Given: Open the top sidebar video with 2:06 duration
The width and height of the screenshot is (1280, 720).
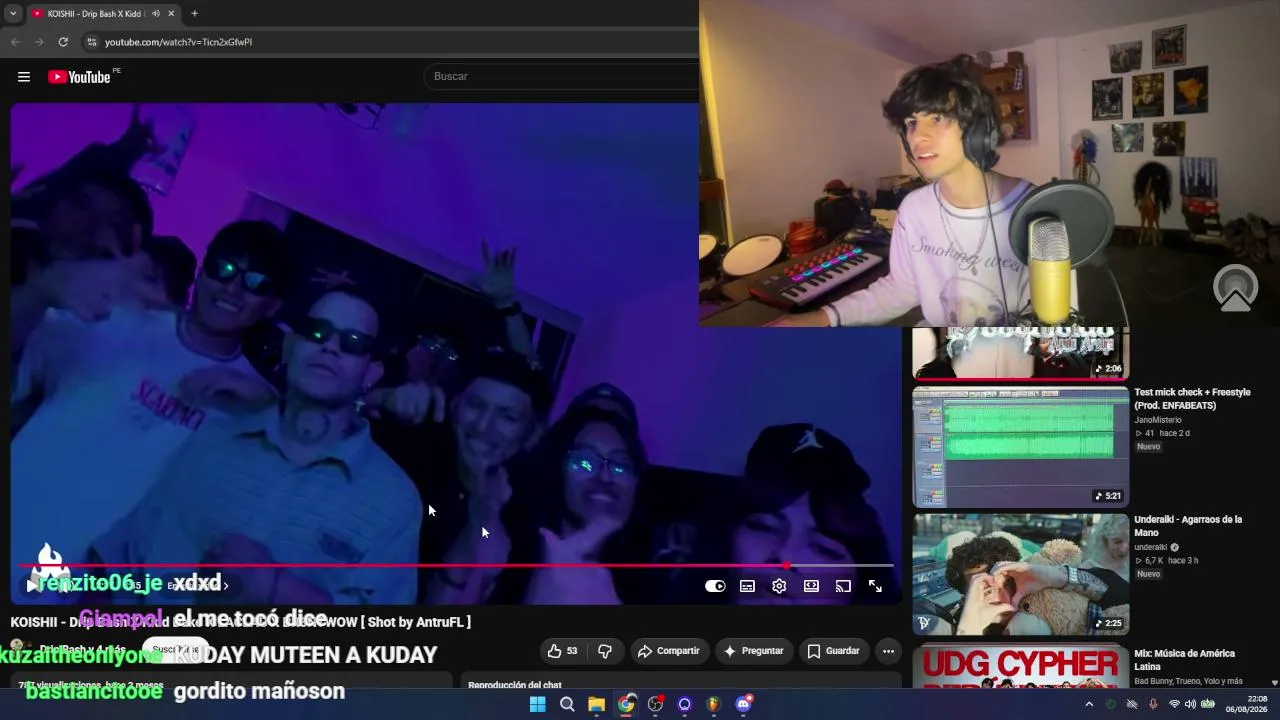Looking at the screenshot, I should (x=1020, y=354).
